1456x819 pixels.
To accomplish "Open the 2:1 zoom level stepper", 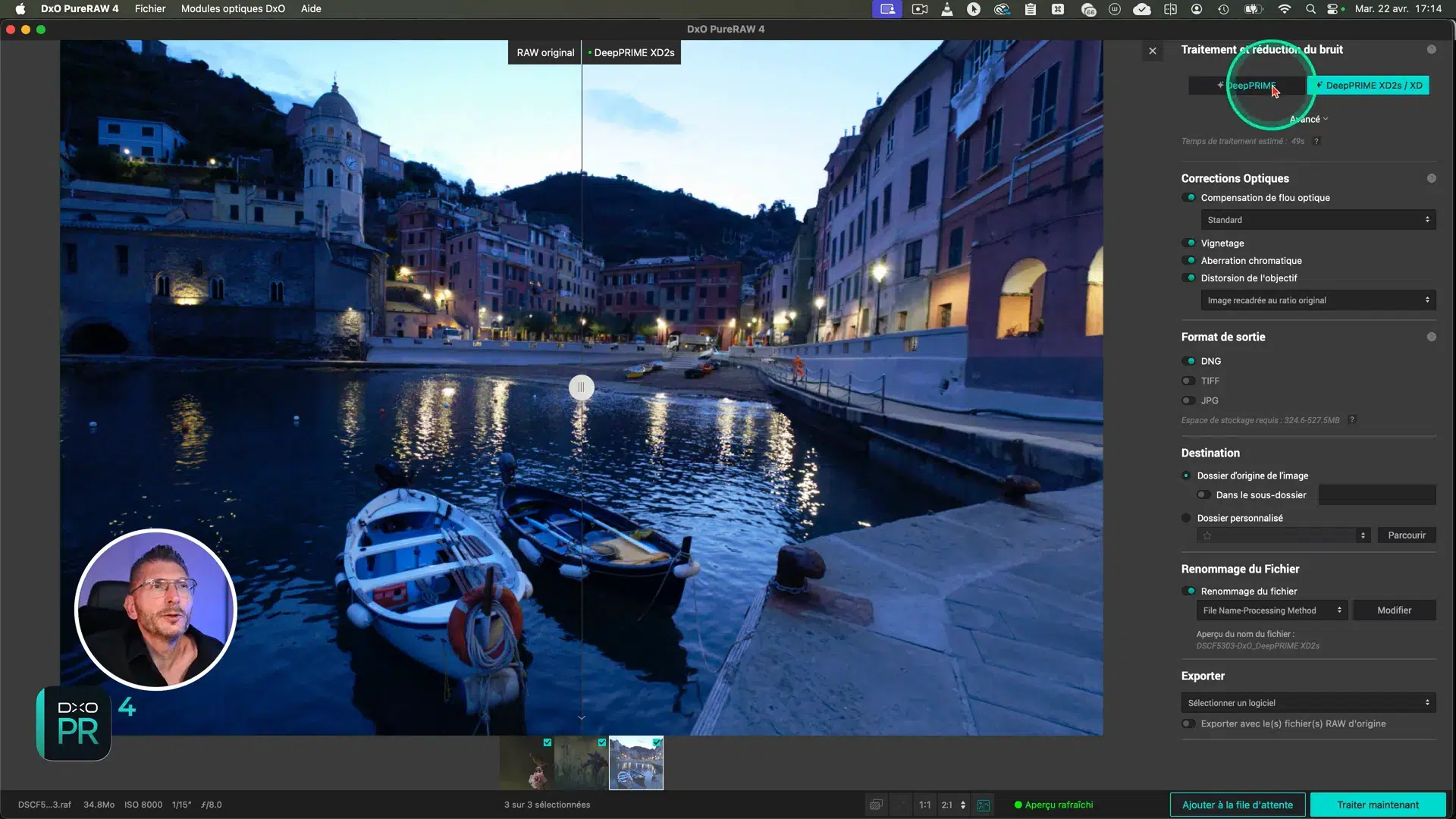I will coord(954,805).
